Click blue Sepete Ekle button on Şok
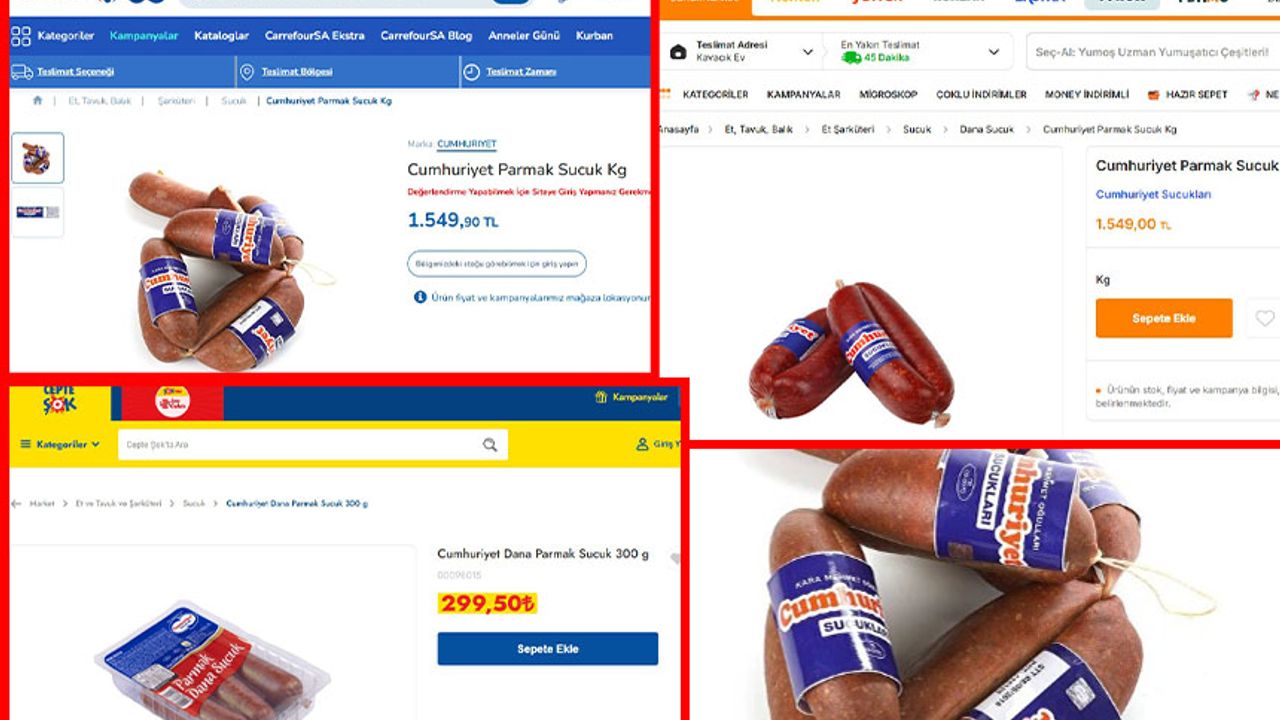This screenshot has width=1280, height=720. [548, 649]
